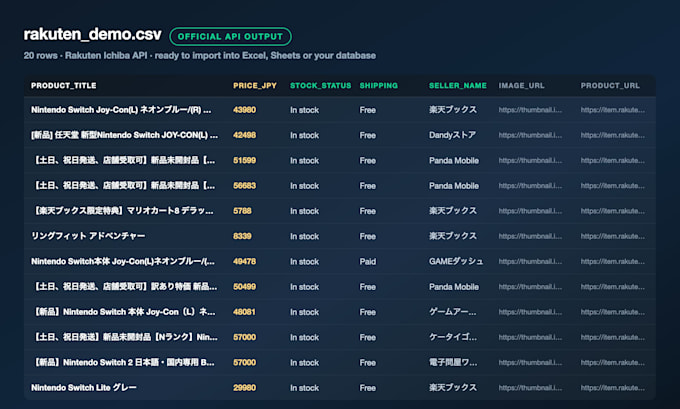Select price 43980
Screen dimensions: 680x409
pos(244,110)
